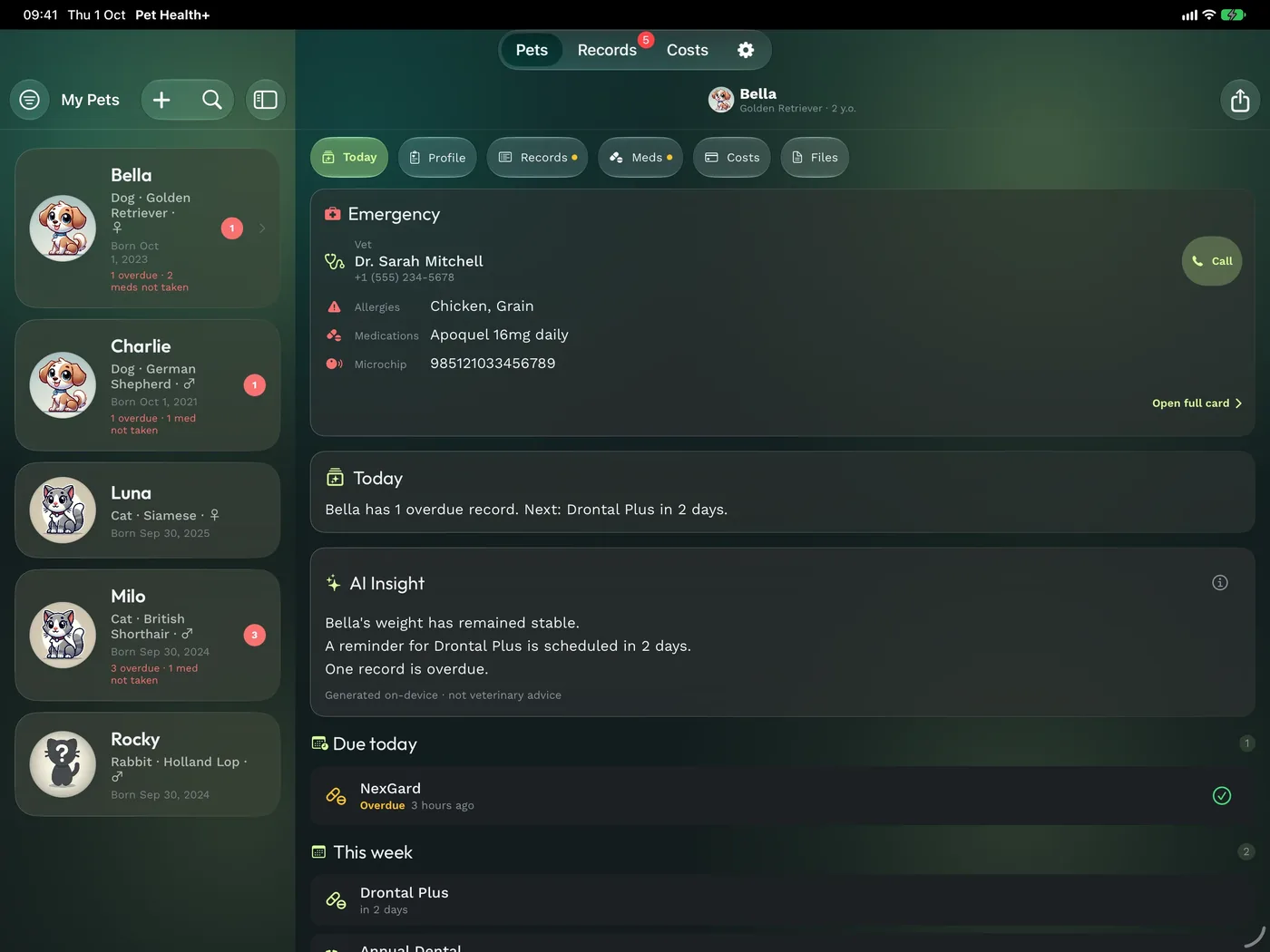1270x952 pixels.
Task: Open the NexGard overdue entry
Action: pyautogui.click(x=783, y=796)
